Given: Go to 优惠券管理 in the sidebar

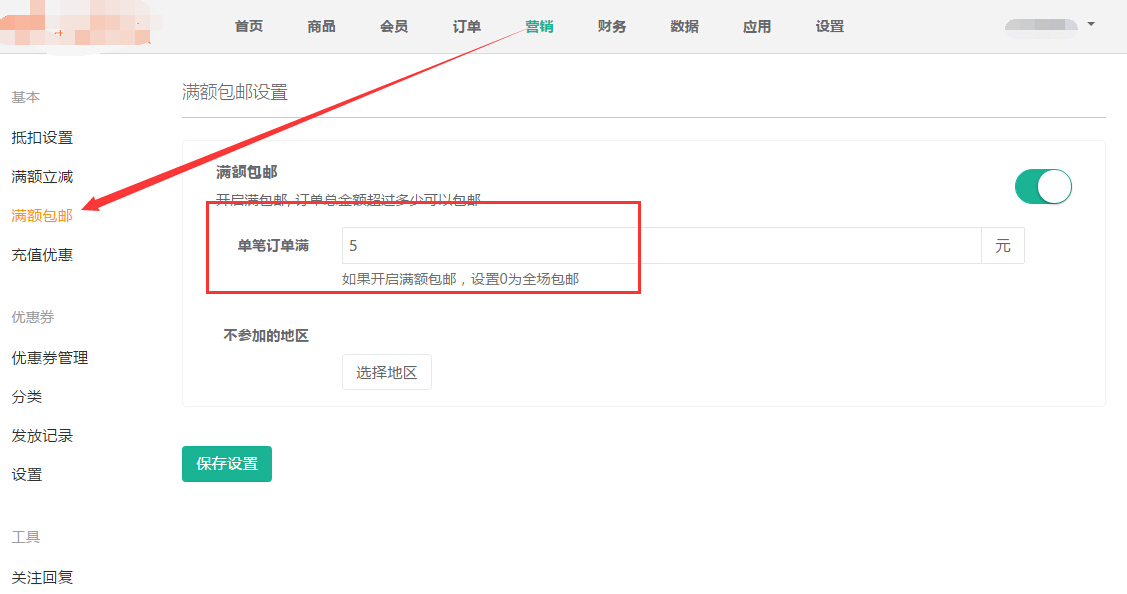Looking at the screenshot, I should click(x=50, y=358).
